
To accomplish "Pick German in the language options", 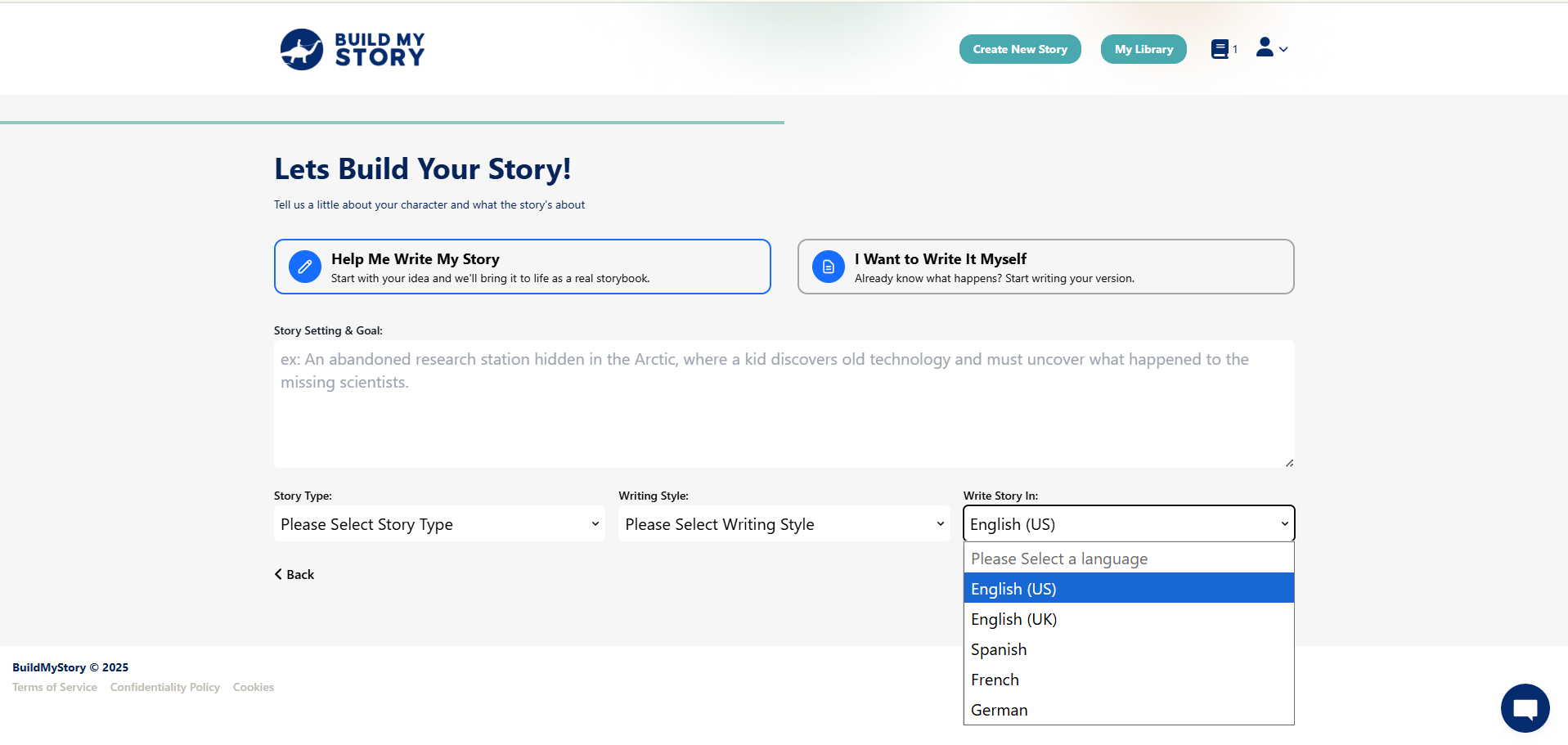I will pyautogui.click(x=999, y=710).
